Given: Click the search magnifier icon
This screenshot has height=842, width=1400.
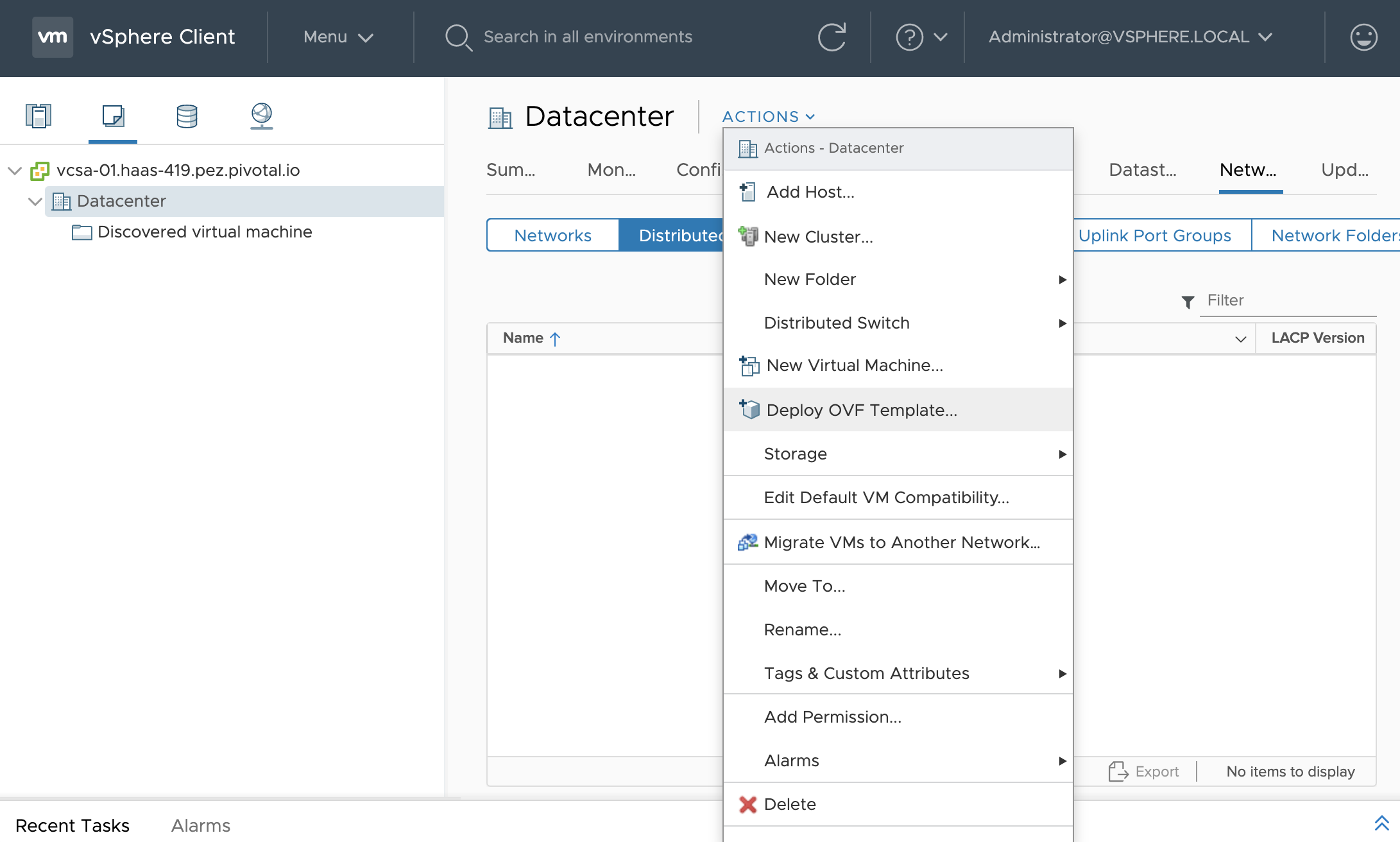Looking at the screenshot, I should pyautogui.click(x=458, y=37).
